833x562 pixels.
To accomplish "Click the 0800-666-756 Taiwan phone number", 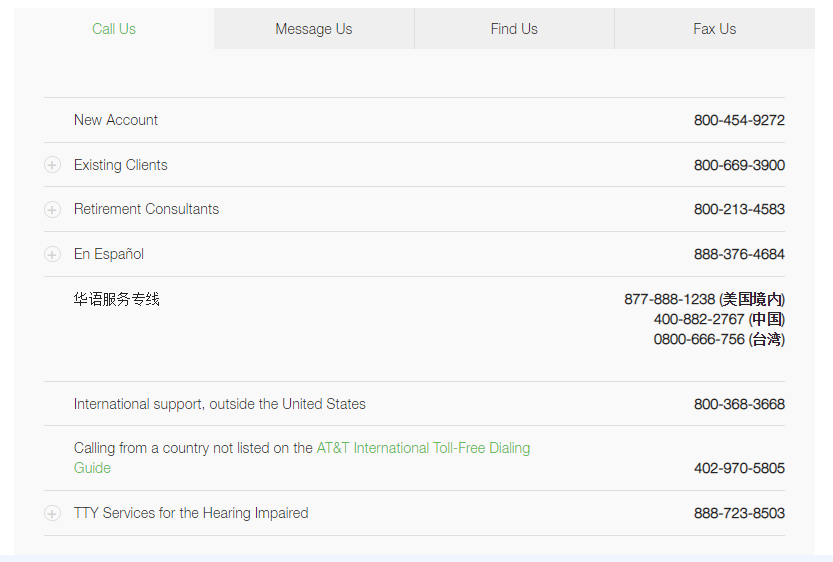I will tap(699, 339).
